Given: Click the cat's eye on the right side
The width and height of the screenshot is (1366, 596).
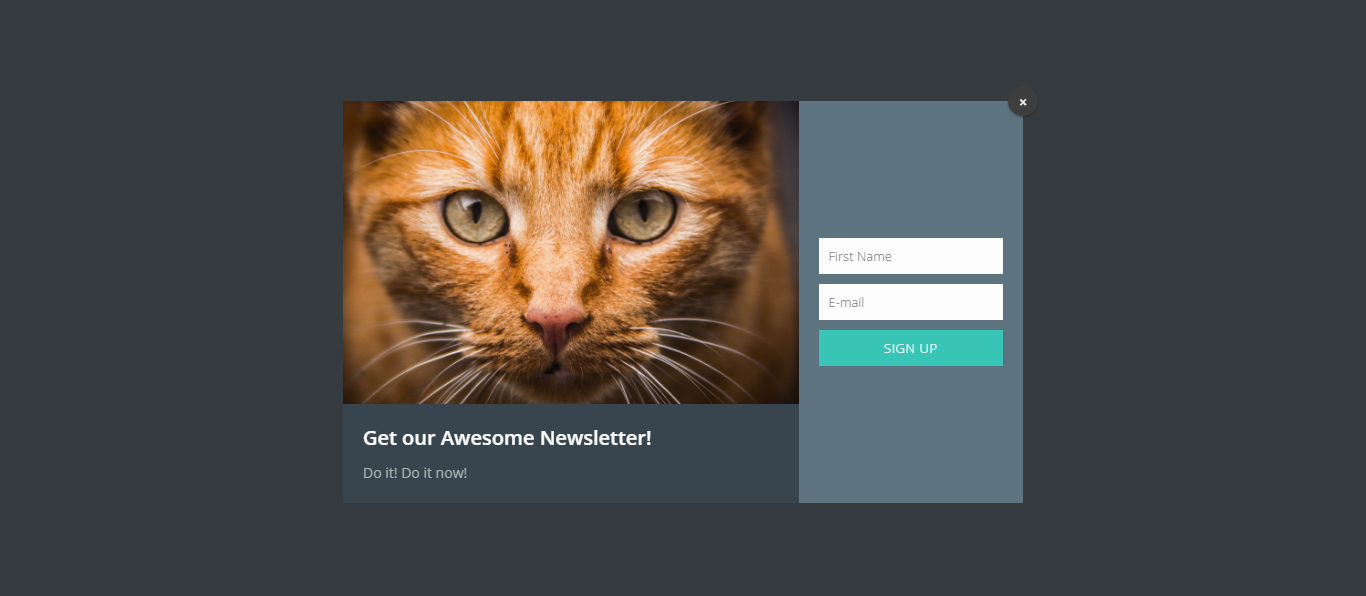Looking at the screenshot, I should tap(643, 213).
